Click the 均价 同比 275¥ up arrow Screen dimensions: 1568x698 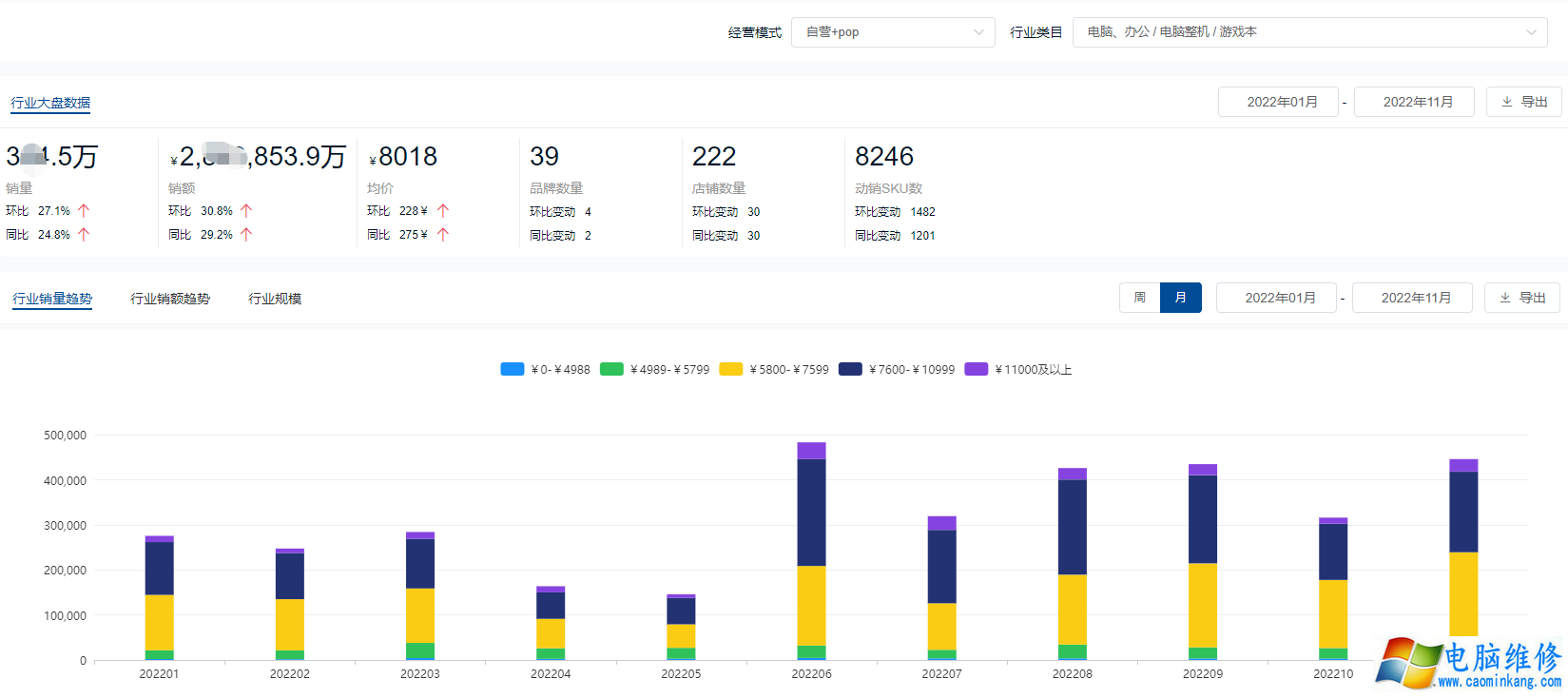[x=442, y=235]
